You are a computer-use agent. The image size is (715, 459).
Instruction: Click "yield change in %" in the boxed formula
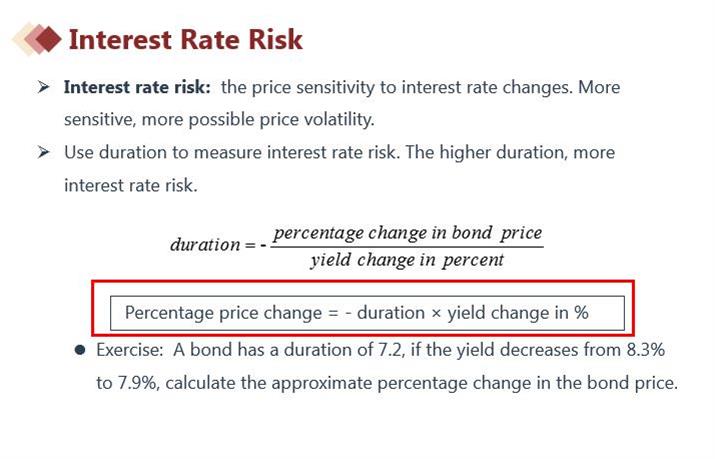tap(517, 313)
